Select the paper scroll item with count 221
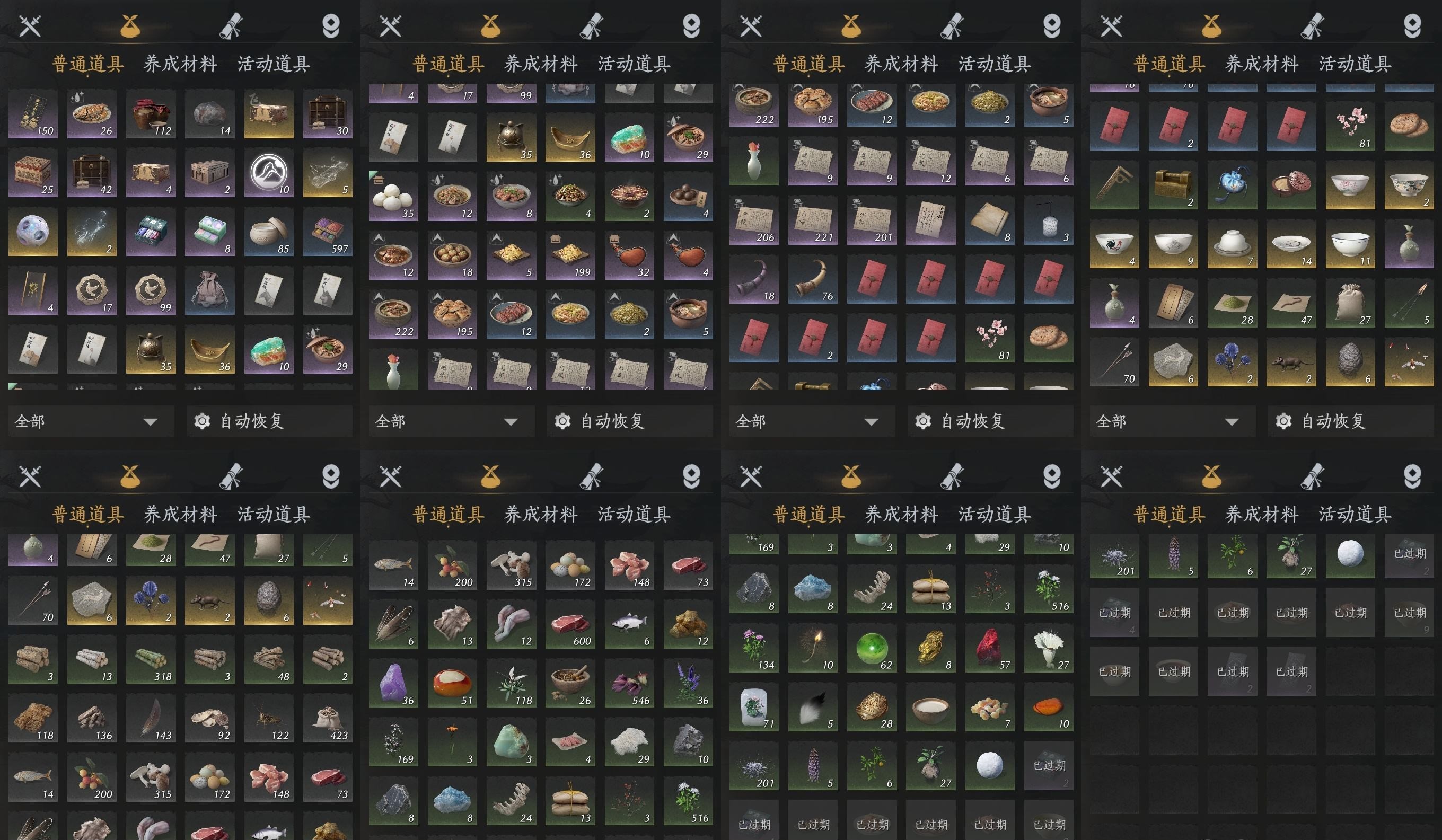 coord(813,220)
